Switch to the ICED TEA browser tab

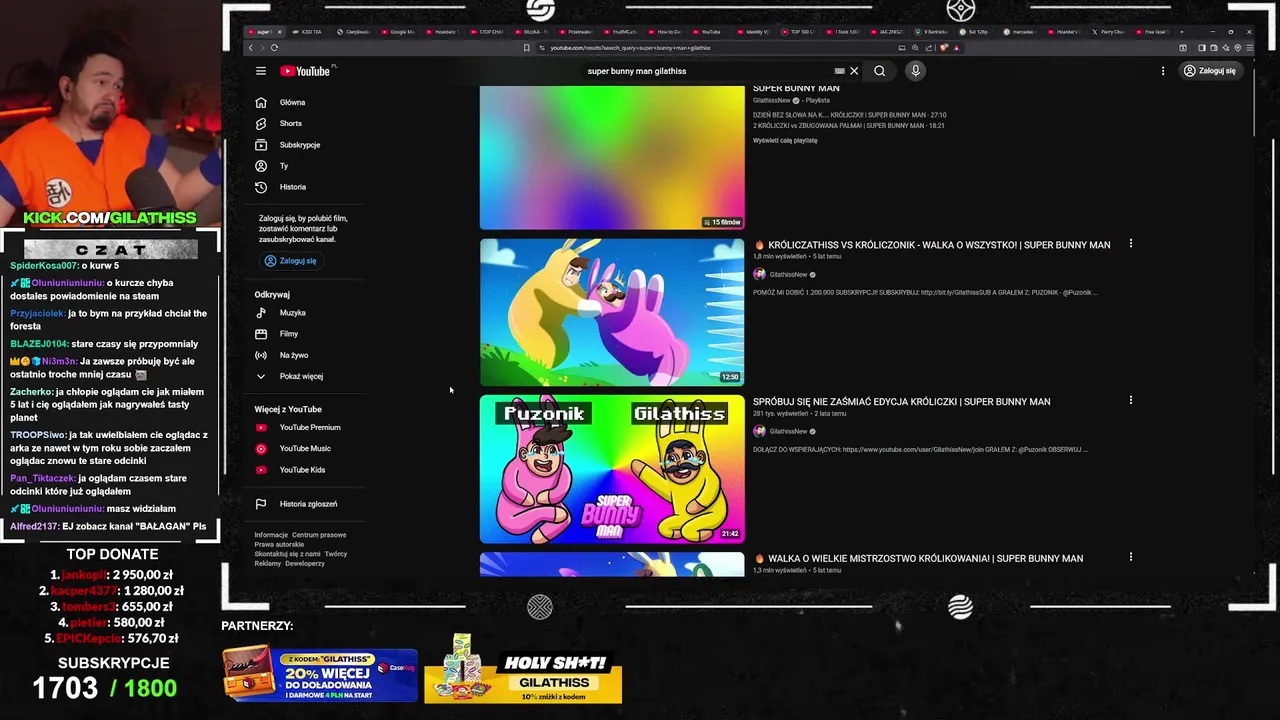pos(308,32)
